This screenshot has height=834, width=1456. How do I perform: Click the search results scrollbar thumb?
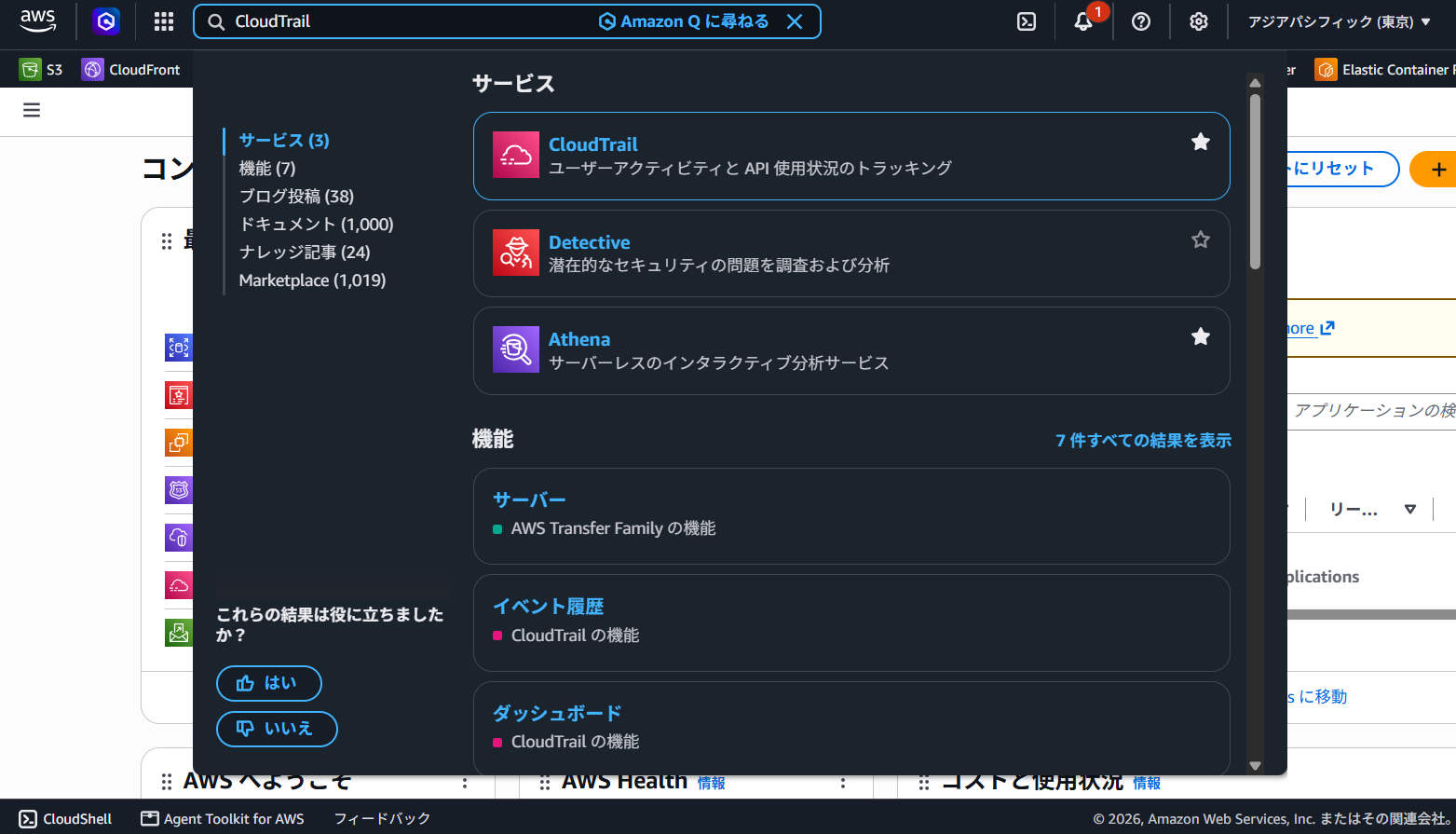coord(1255,182)
